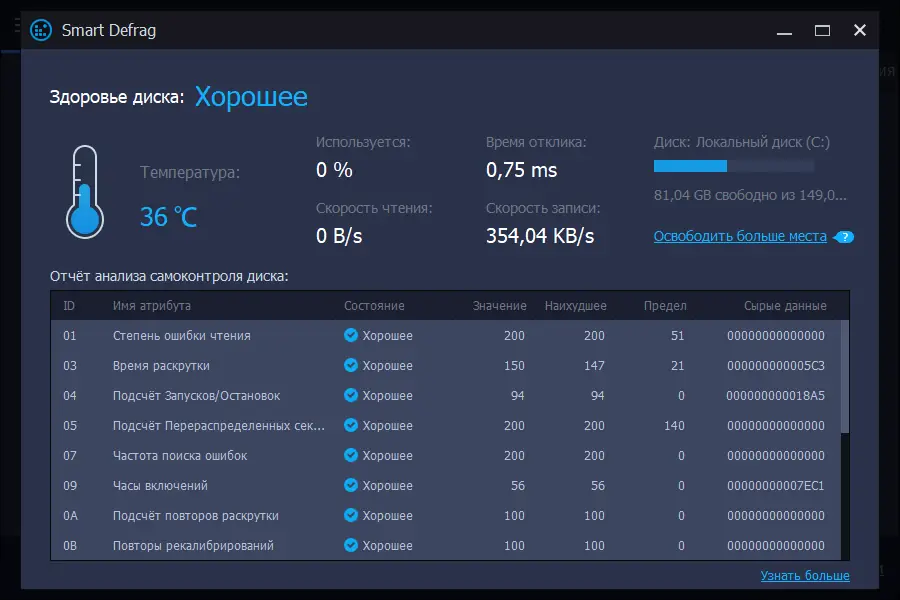Open the Освободить больше места link
The image size is (900, 600).
[x=740, y=237]
